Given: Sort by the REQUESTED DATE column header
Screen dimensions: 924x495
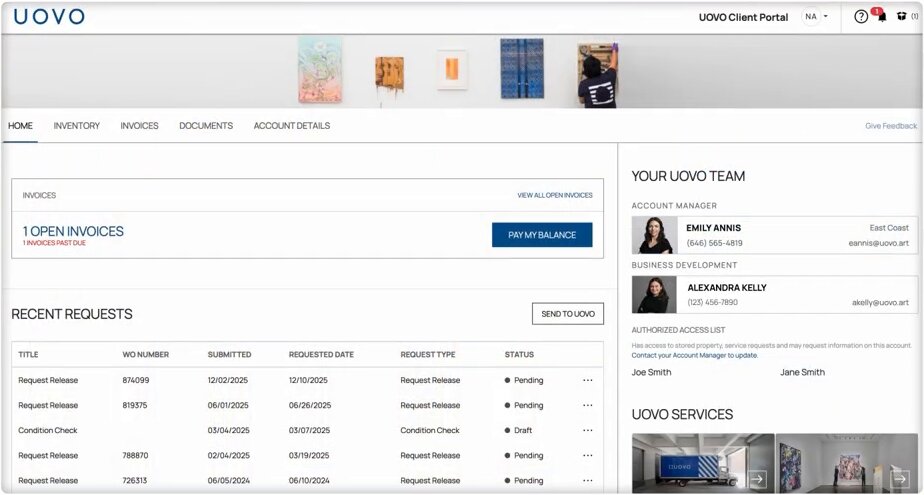Looking at the screenshot, I should [x=321, y=354].
